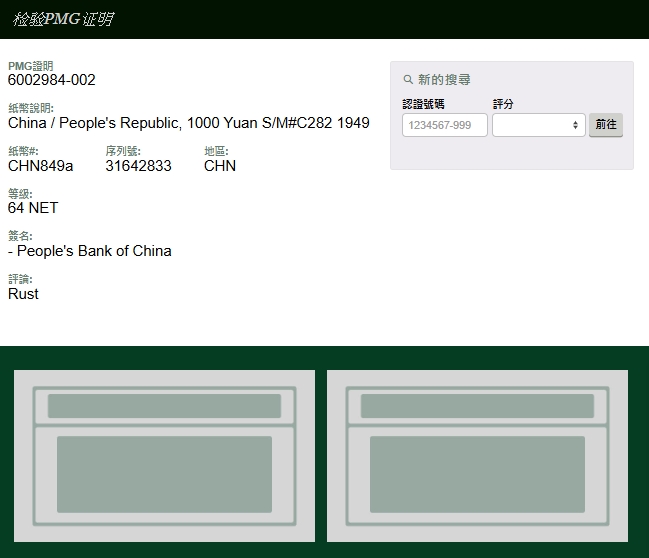649x558 pixels.
Task: Open the 評分 grade dropdown
Action: click(x=538, y=125)
